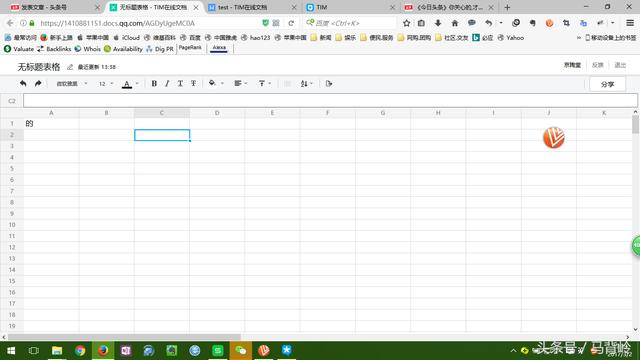This screenshot has width=640, height=360.
Task: Switch to the first browser tab 头条号
Action: point(54,7)
